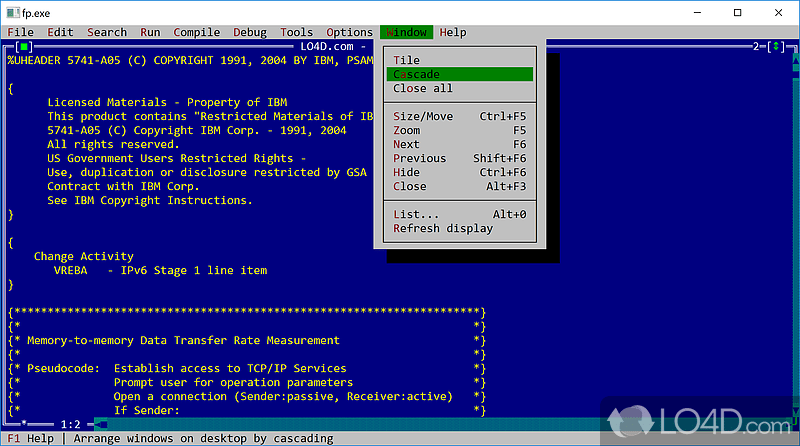Choose Previous Shift+F6 menu entry
The width and height of the screenshot is (800, 446).
pyautogui.click(x=460, y=159)
